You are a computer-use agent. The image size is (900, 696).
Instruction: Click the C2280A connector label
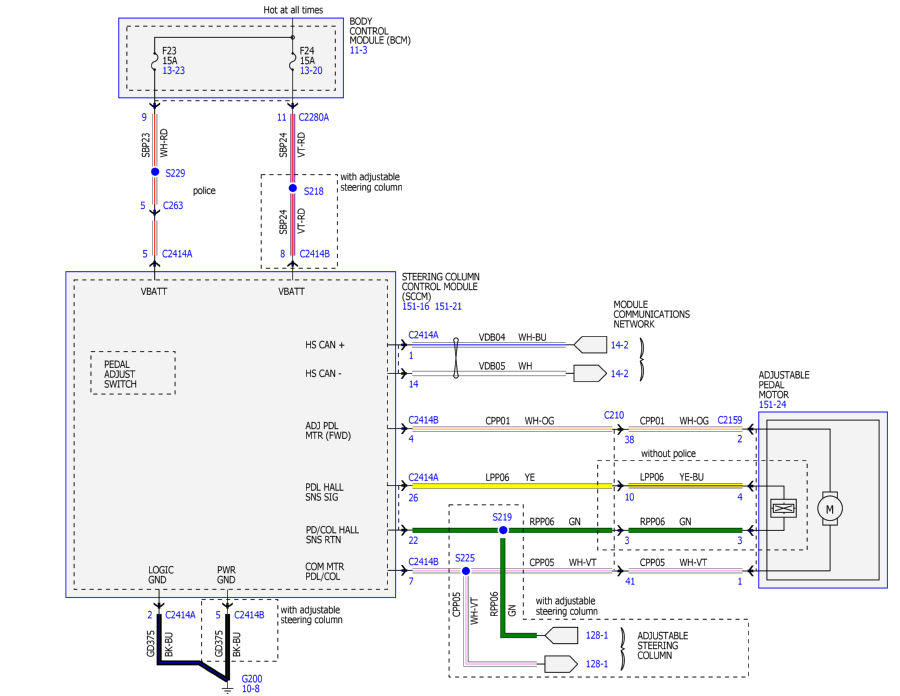(314, 118)
